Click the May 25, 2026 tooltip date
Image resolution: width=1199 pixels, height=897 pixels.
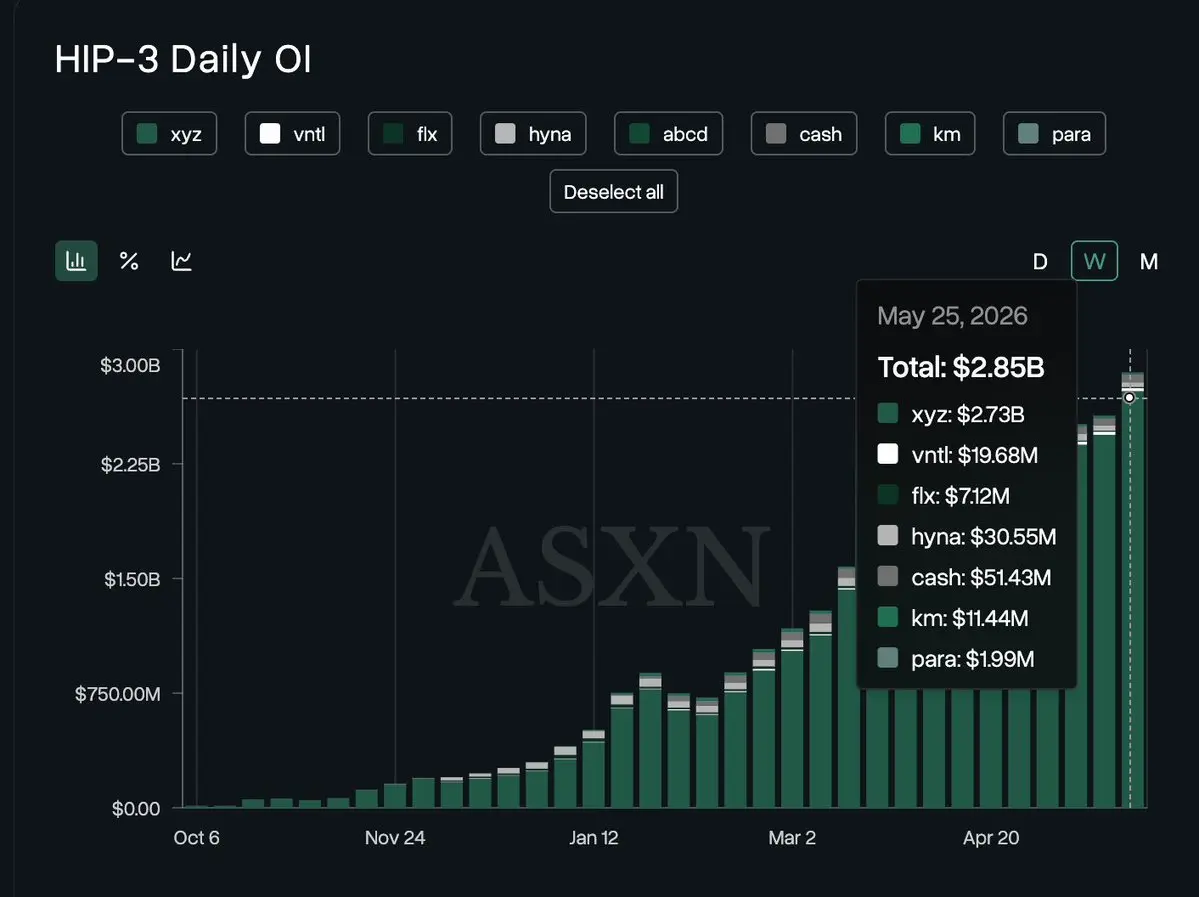[x=952, y=316]
